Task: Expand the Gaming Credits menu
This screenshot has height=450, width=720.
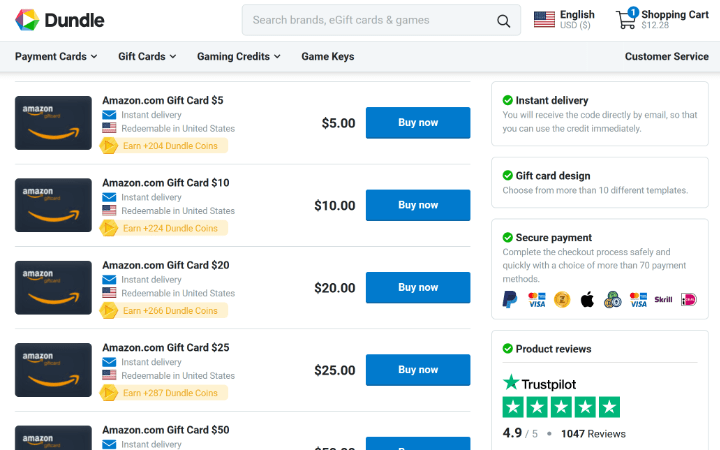Action: tap(239, 56)
